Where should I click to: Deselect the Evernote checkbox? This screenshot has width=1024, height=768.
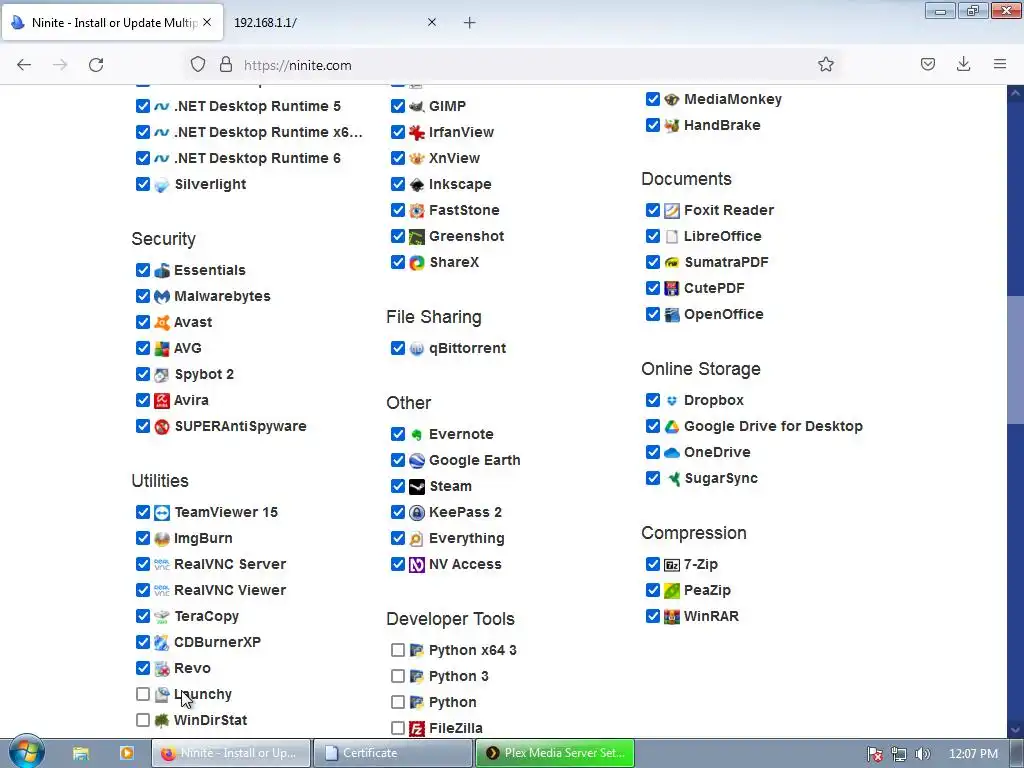click(398, 434)
